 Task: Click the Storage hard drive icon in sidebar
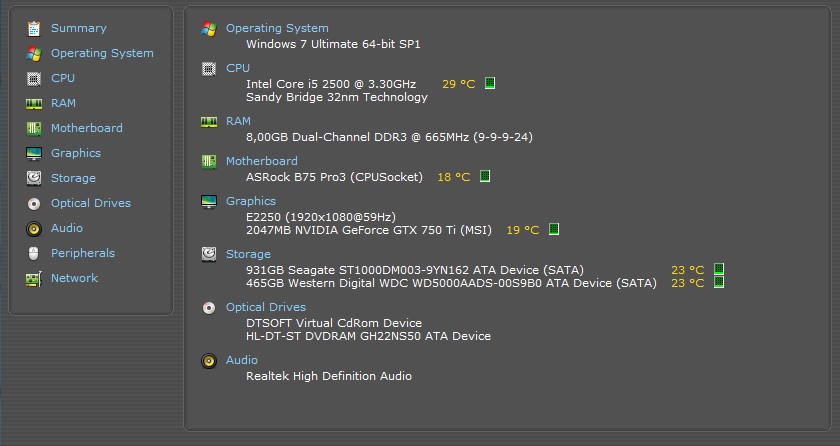(34, 178)
